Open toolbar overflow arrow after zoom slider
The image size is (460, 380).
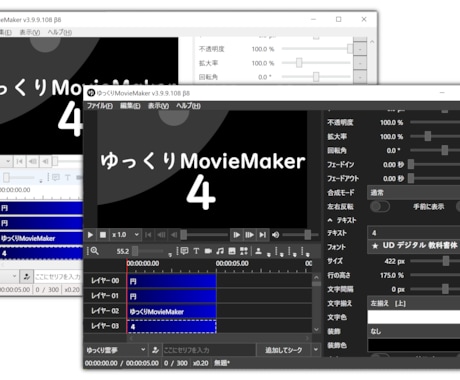[170, 255]
